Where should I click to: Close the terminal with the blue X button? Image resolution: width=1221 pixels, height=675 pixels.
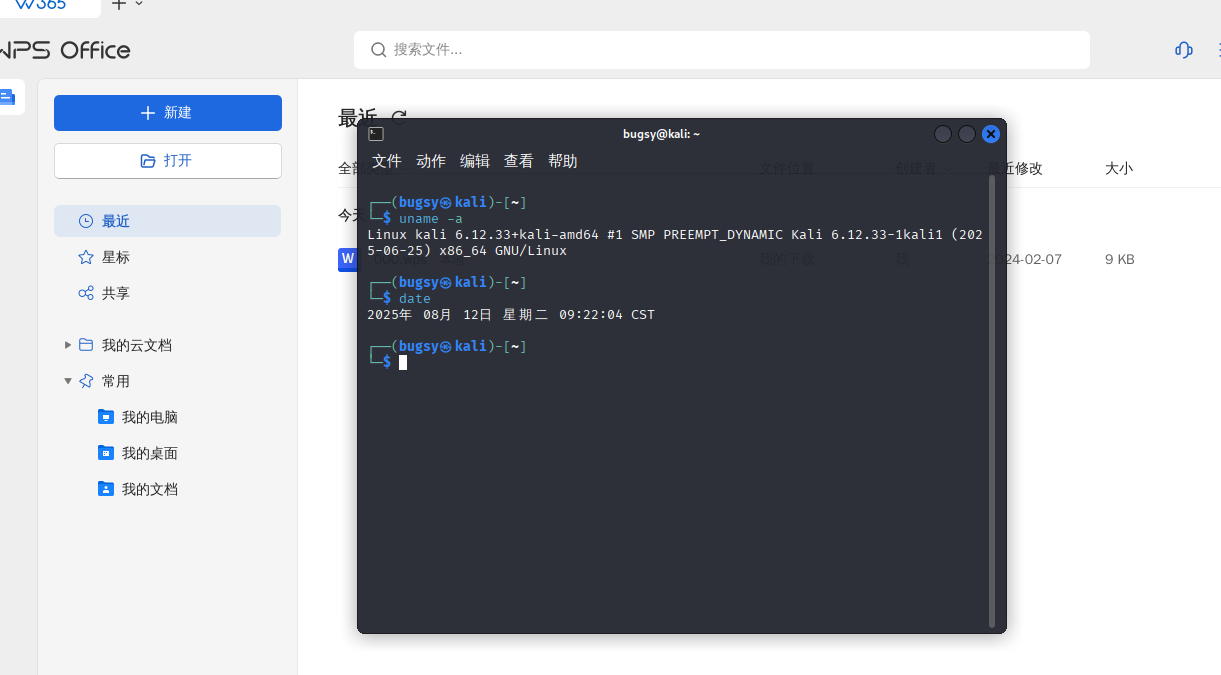[x=991, y=134]
